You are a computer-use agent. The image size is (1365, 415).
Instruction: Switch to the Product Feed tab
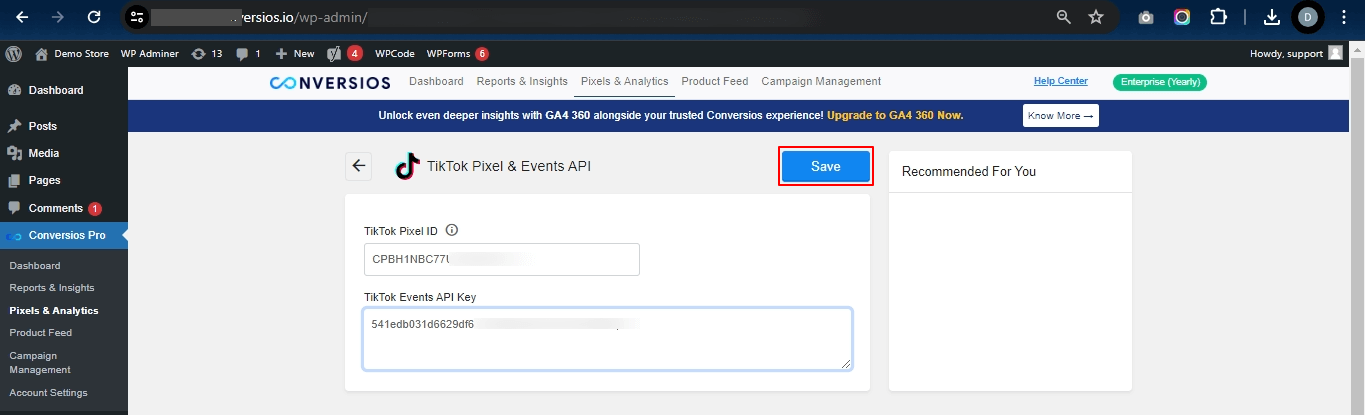(x=715, y=81)
